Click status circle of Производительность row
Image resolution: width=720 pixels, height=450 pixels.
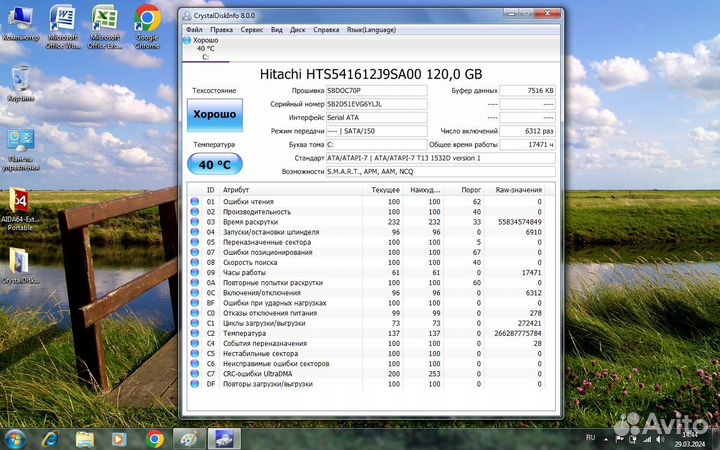tap(195, 212)
